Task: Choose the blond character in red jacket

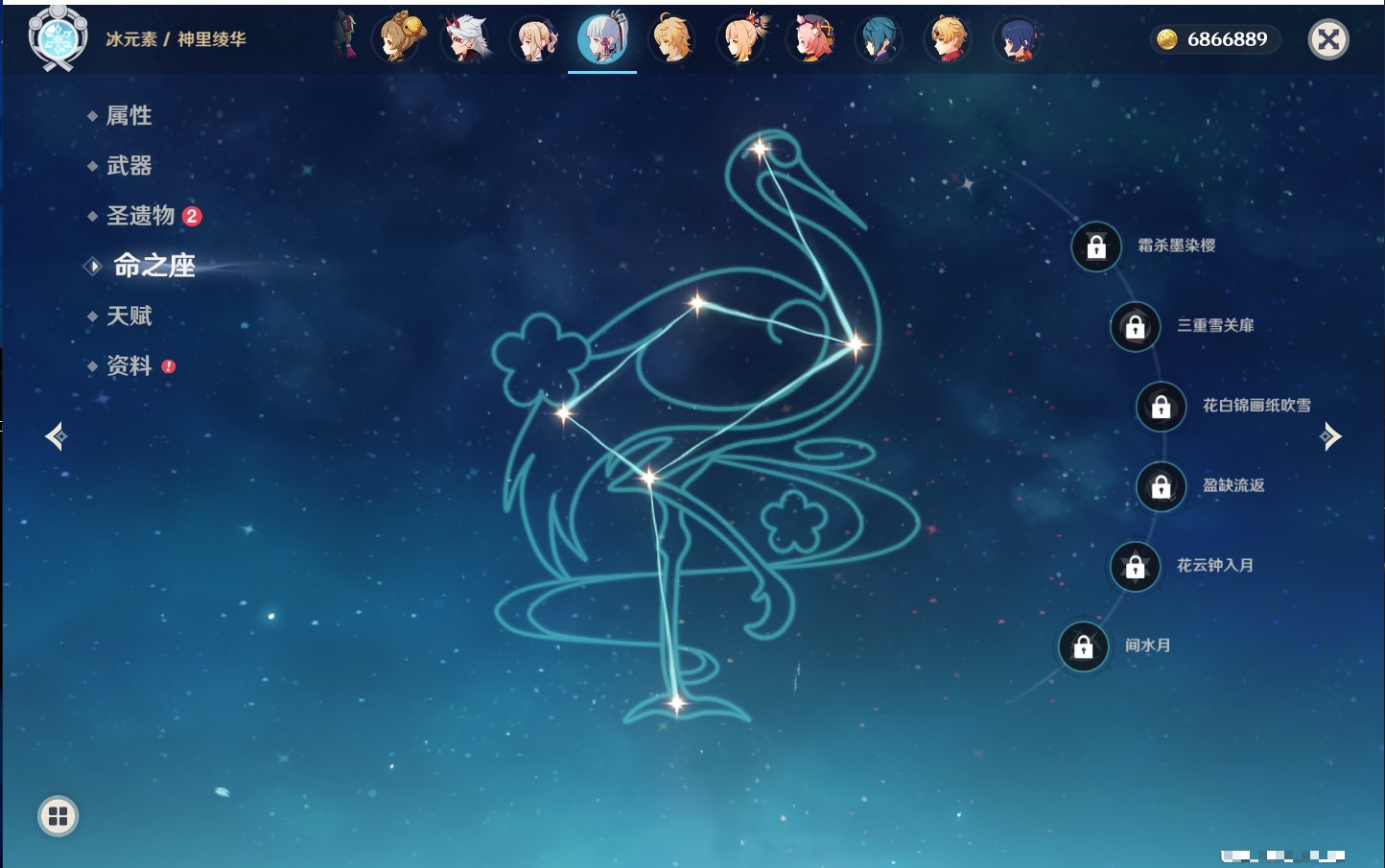Action: 949,39
